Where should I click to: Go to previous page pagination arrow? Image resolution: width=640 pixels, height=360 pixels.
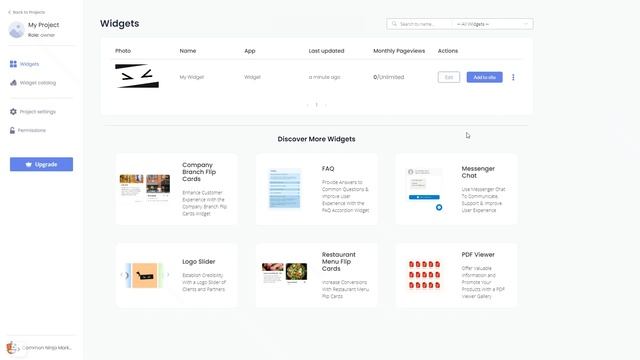(x=307, y=105)
